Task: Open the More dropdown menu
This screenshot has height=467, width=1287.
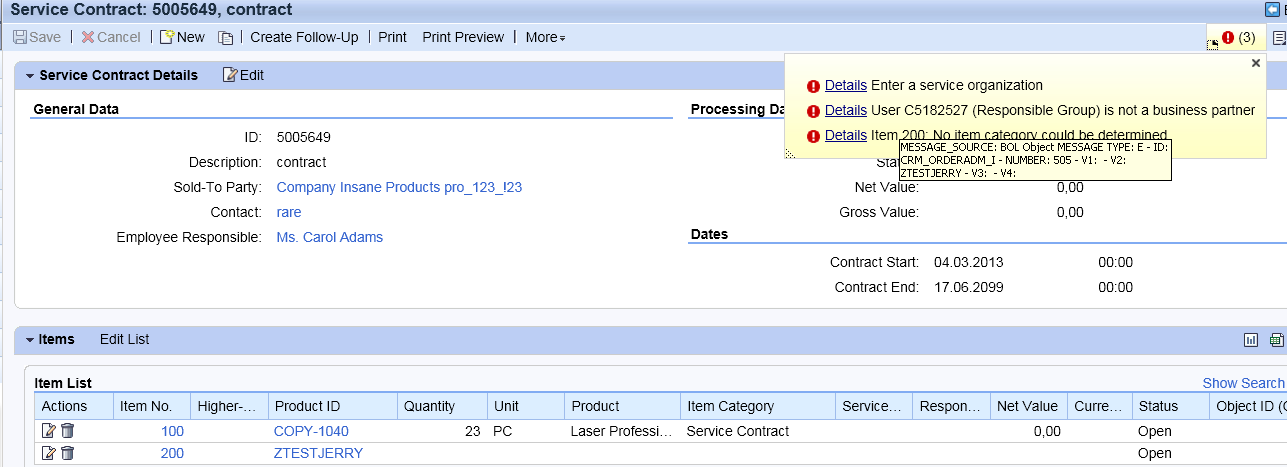Action: tap(545, 37)
